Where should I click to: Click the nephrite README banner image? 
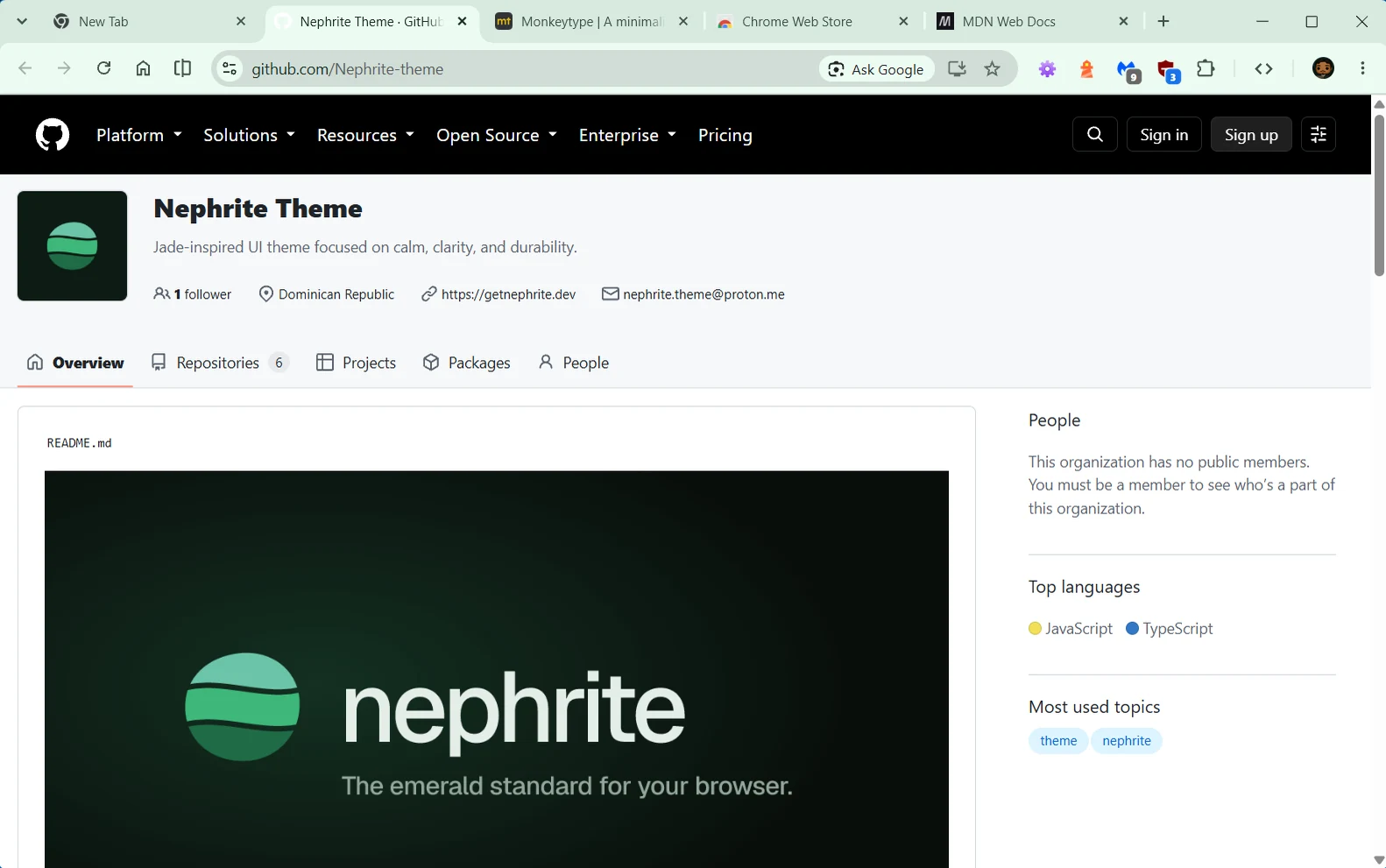[497, 669]
